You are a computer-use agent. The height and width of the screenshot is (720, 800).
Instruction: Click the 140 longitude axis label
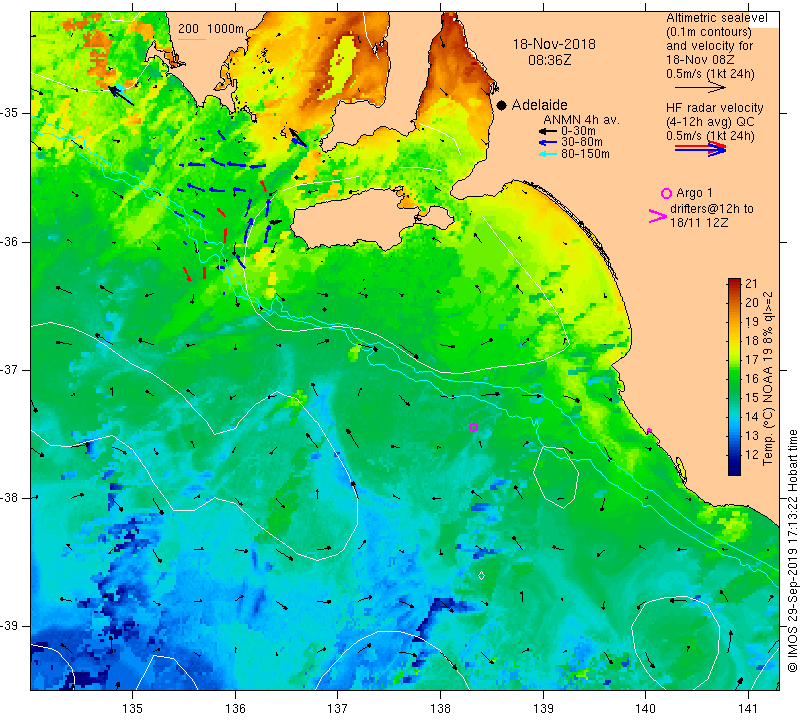pos(645,709)
